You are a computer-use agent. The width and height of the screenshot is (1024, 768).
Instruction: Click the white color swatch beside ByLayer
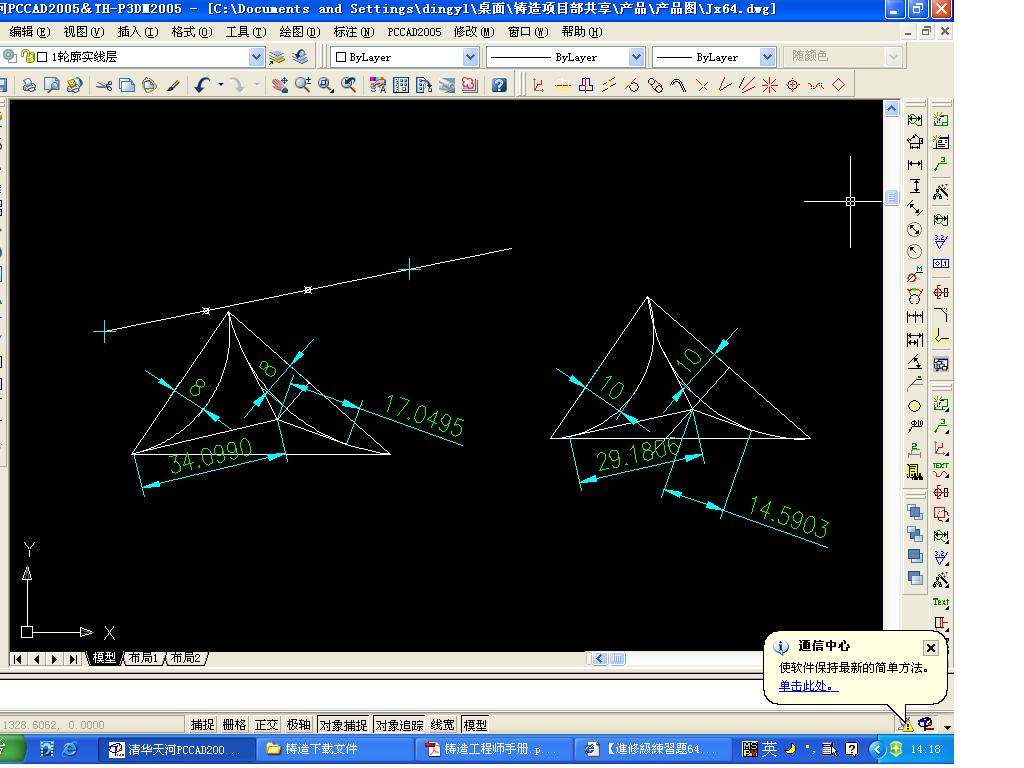click(x=340, y=57)
